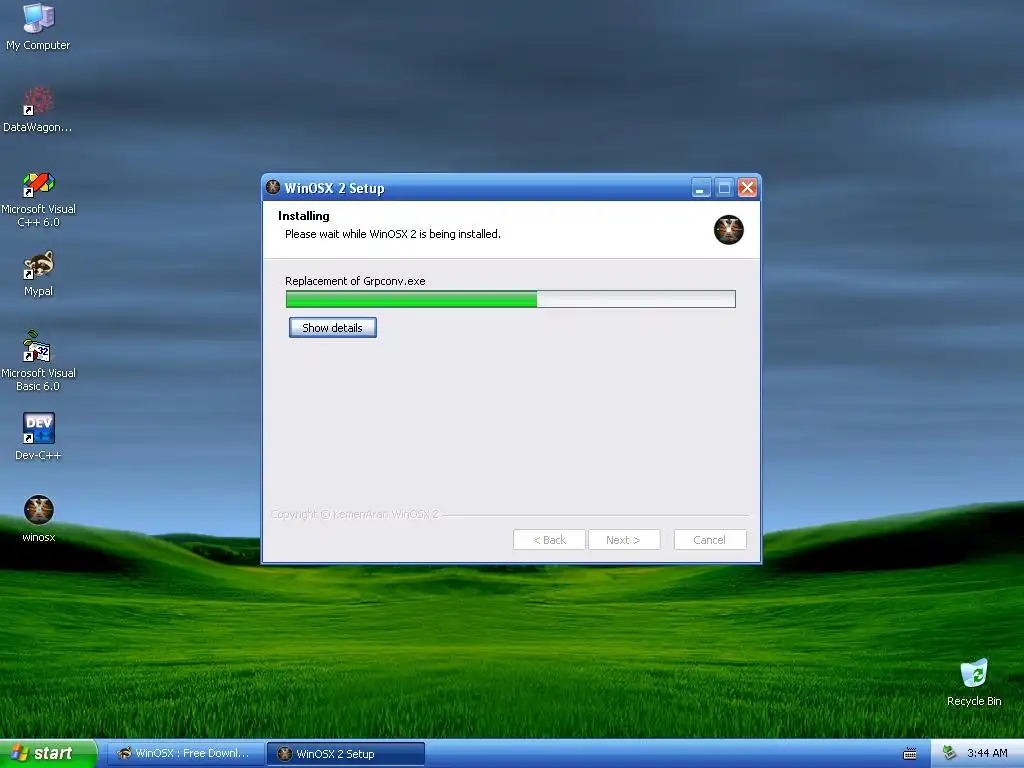Click the disabled Back button
Image resolution: width=1024 pixels, height=768 pixels.
(x=549, y=539)
